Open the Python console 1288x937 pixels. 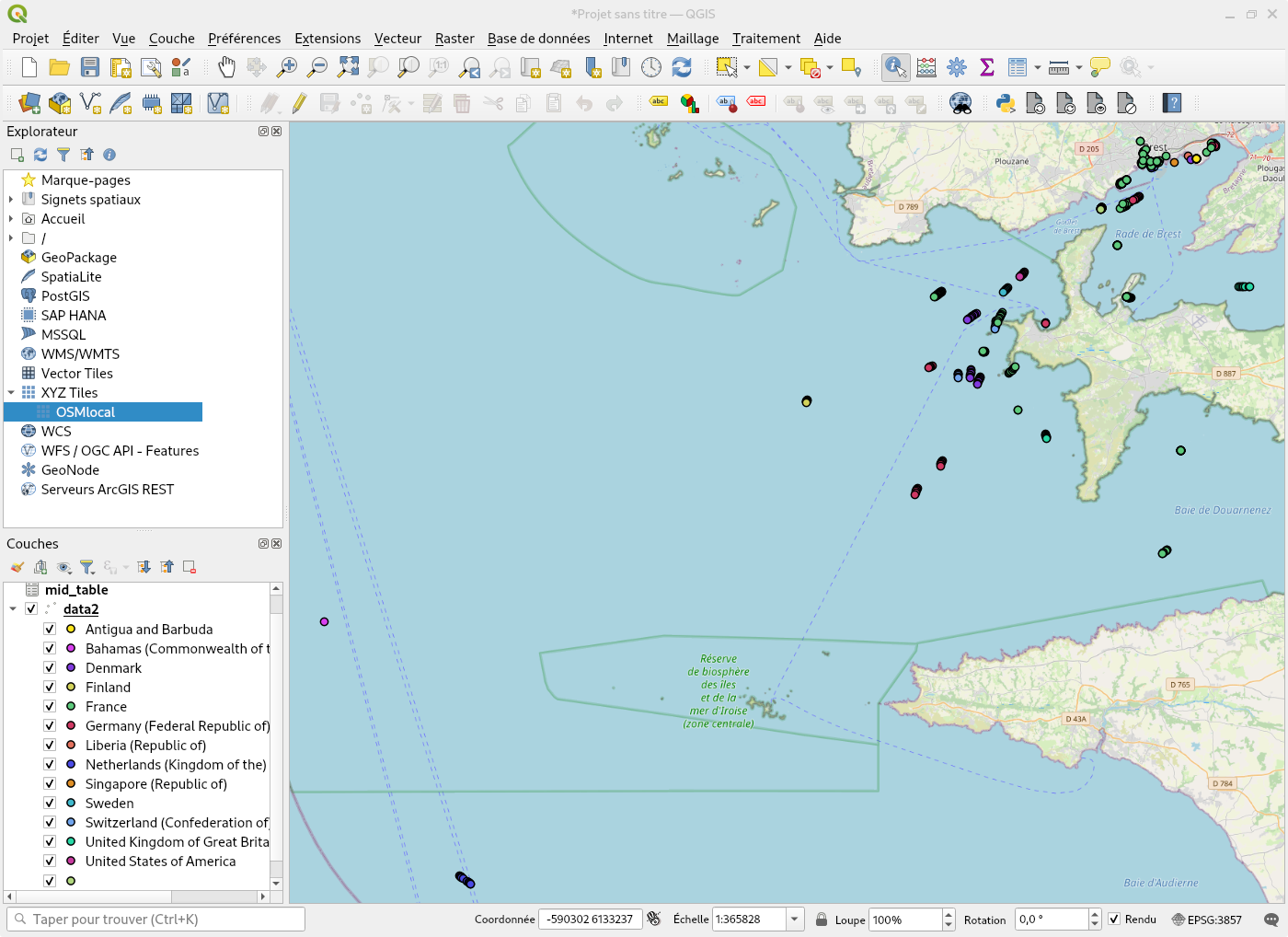pyautogui.click(x=1006, y=103)
